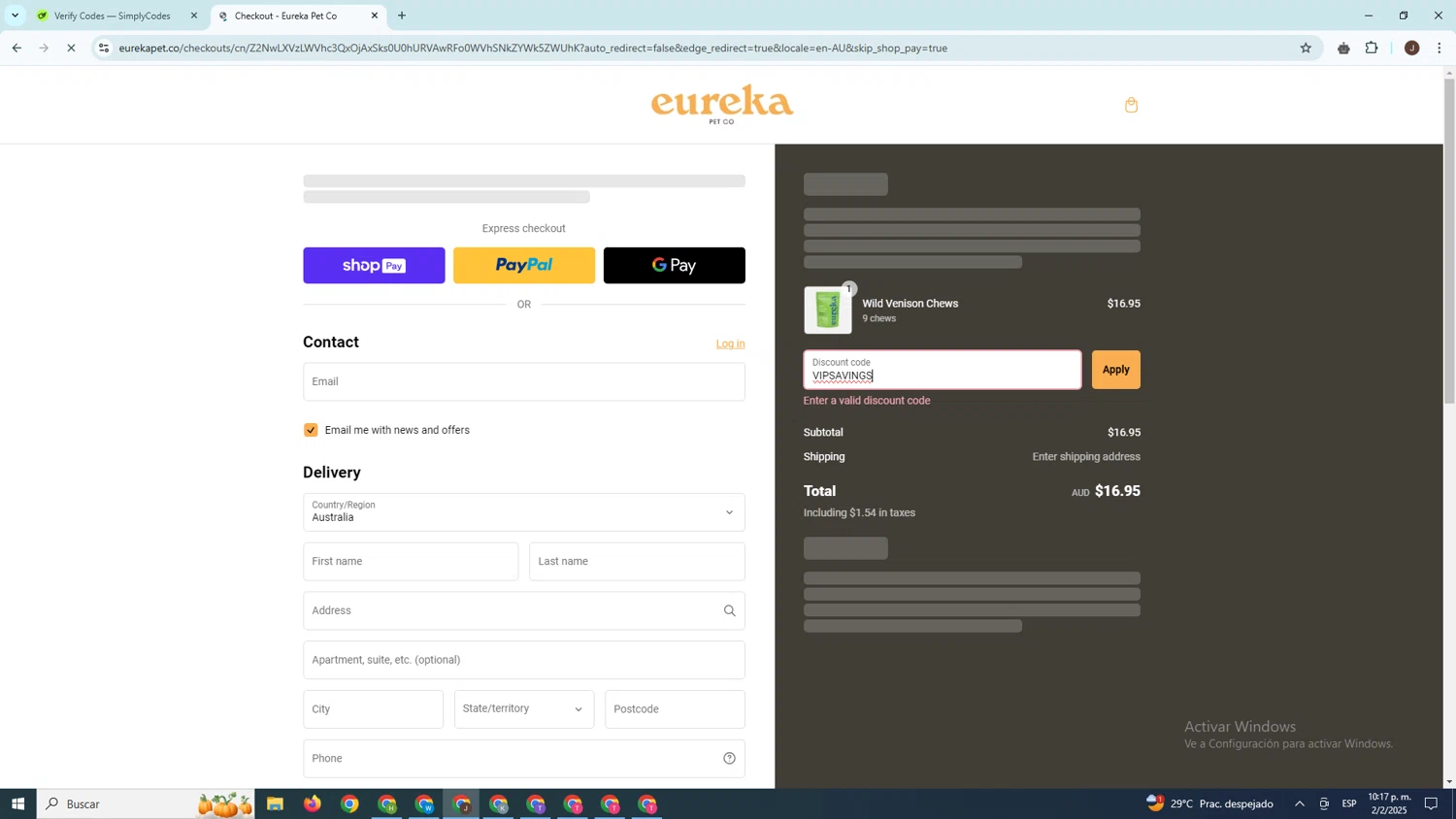Image resolution: width=1456 pixels, height=819 pixels.
Task: Click the phone field help question icon
Action: tap(729, 759)
